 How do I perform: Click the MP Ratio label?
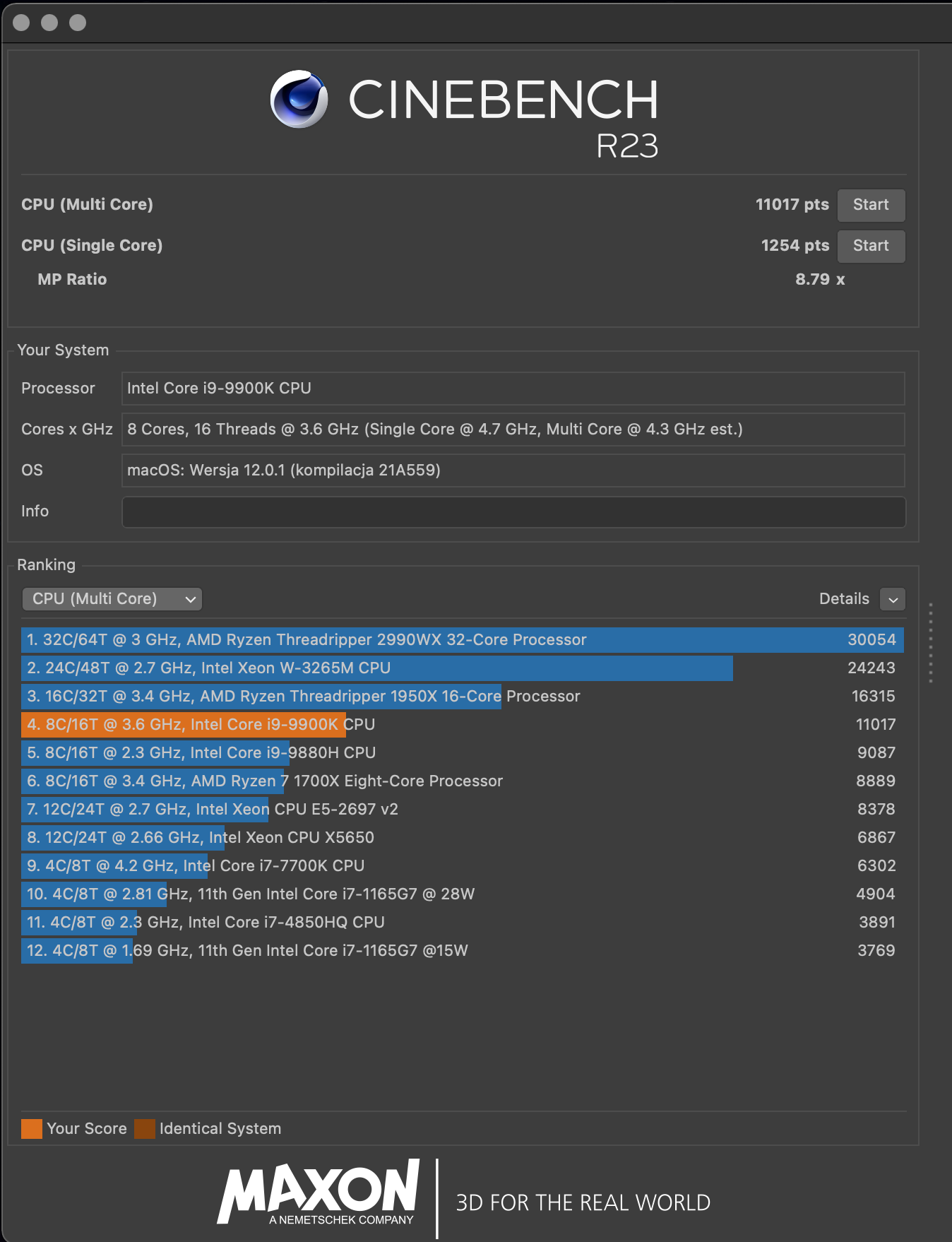(x=72, y=280)
